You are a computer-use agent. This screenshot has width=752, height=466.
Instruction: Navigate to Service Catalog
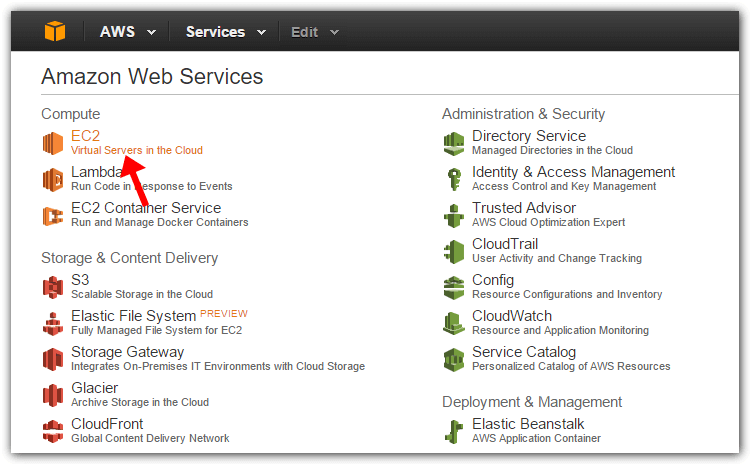click(x=524, y=351)
